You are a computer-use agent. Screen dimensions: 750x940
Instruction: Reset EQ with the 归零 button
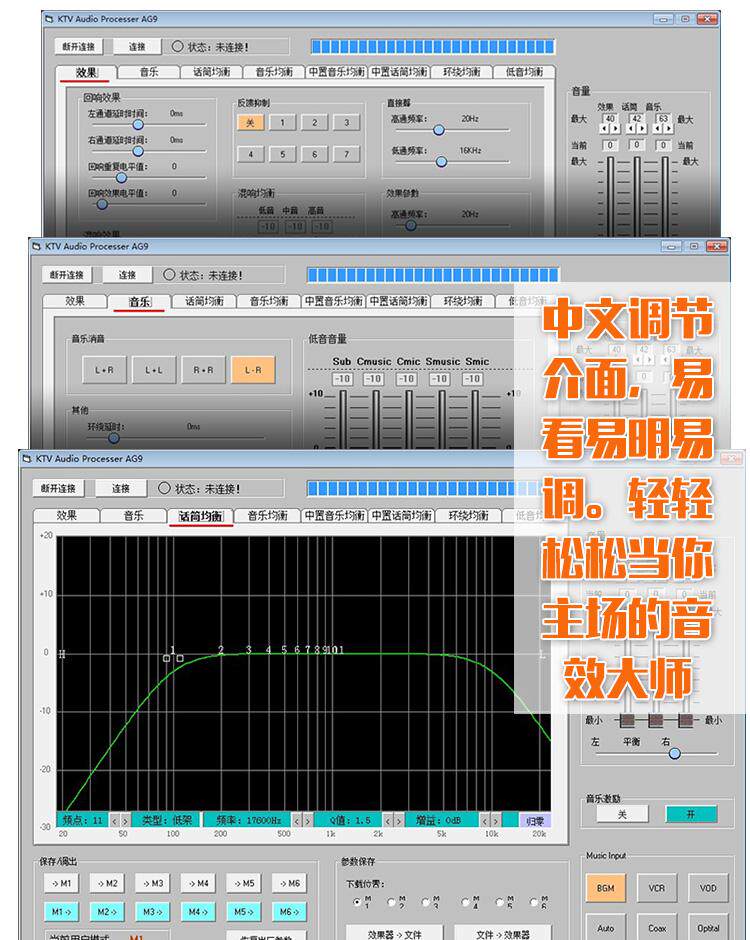click(535, 821)
